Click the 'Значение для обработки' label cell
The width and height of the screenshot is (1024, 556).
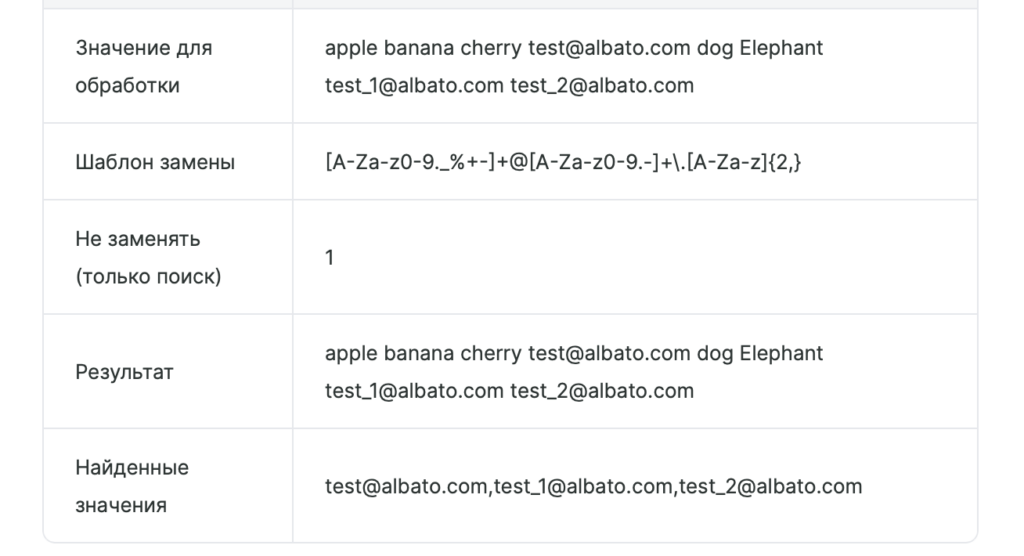coord(168,66)
